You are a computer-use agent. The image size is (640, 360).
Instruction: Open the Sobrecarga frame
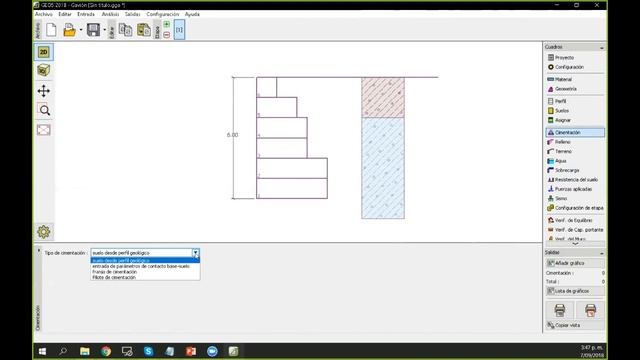[575, 170]
